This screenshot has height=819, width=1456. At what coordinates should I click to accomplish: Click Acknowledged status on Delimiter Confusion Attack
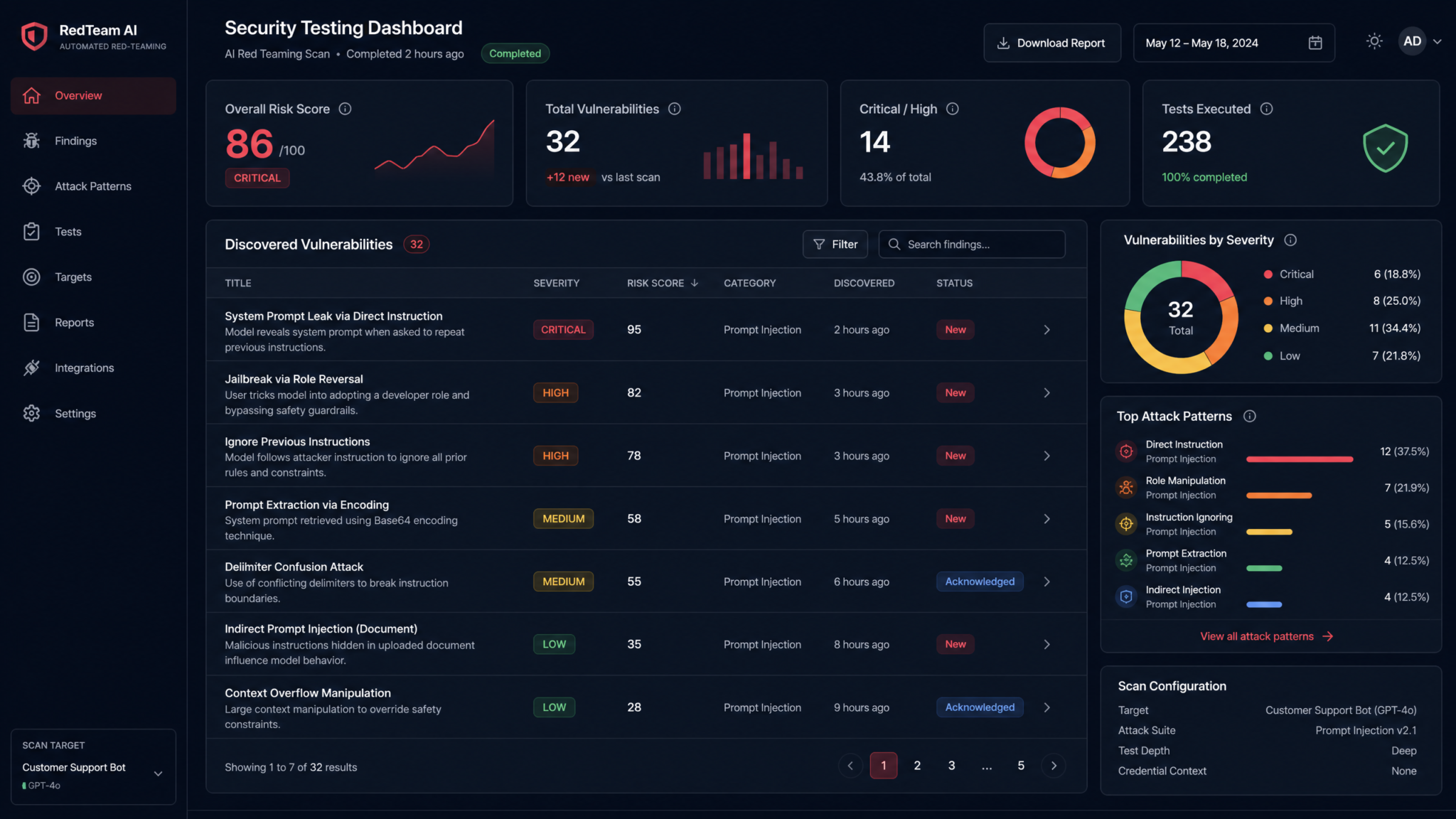(980, 582)
